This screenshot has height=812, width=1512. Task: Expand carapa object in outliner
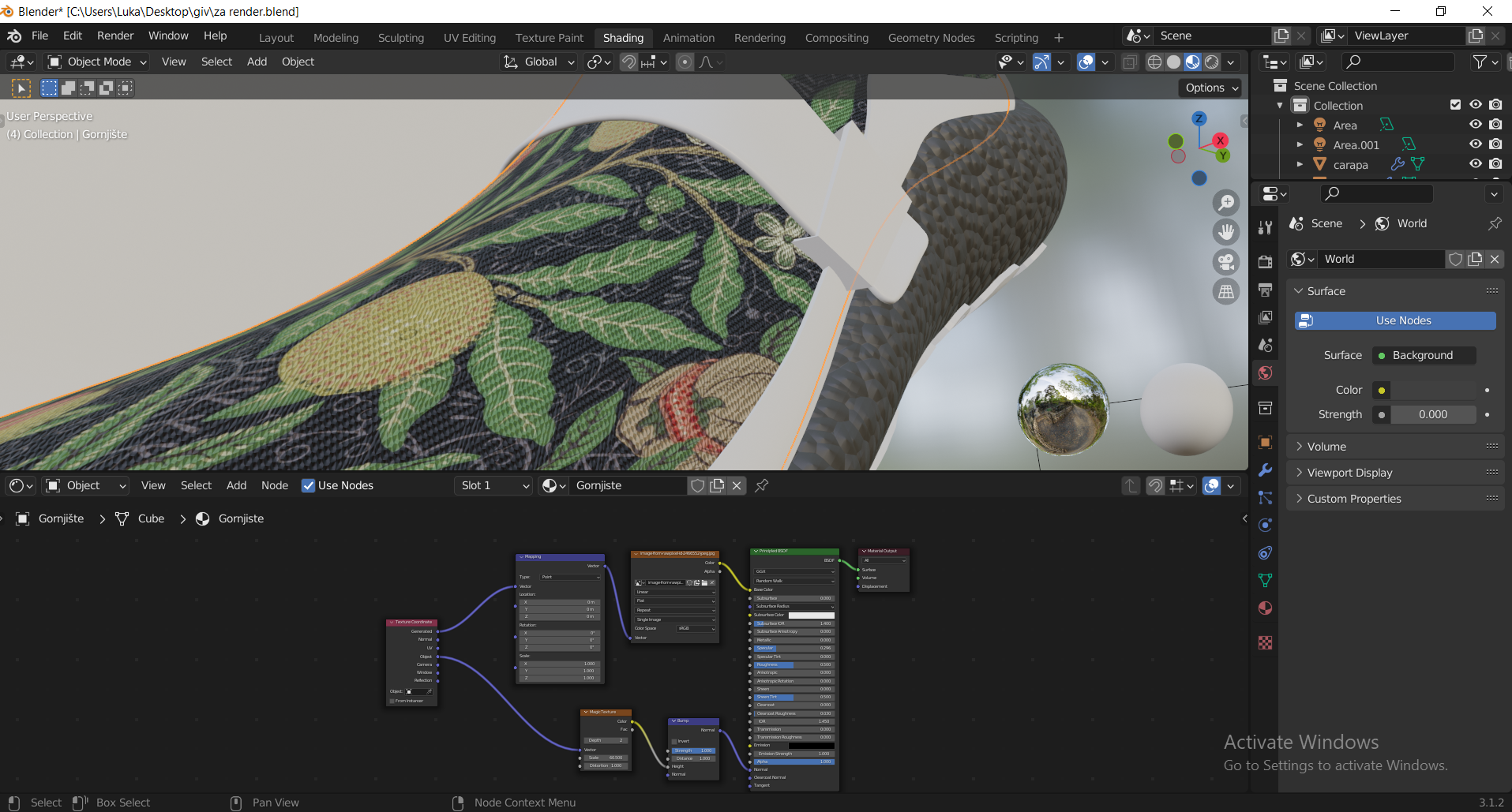coord(1300,164)
